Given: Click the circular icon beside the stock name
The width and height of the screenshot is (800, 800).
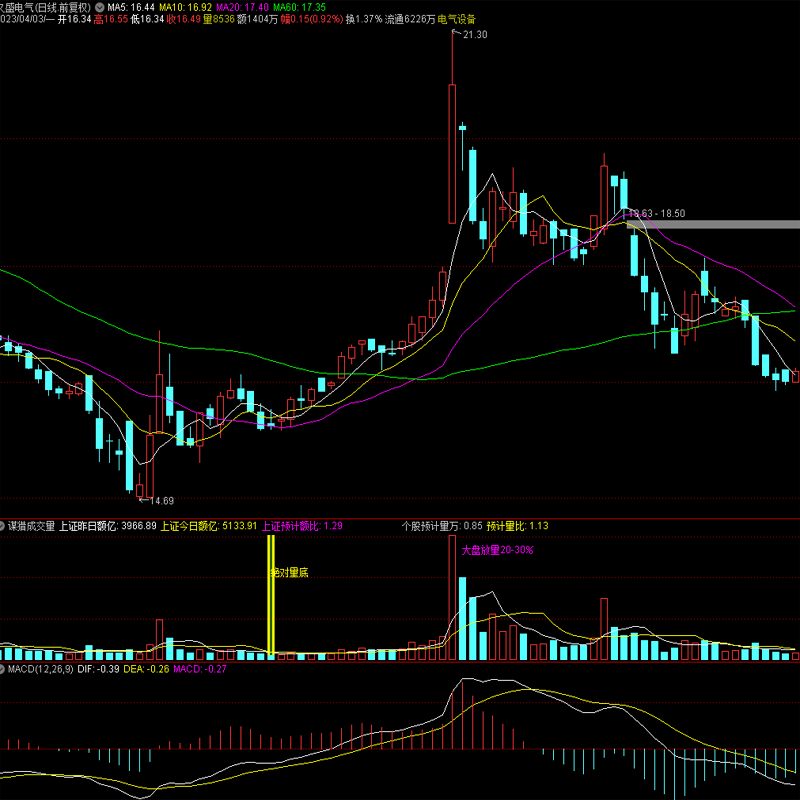Looking at the screenshot, I should [x=98, y=6].
